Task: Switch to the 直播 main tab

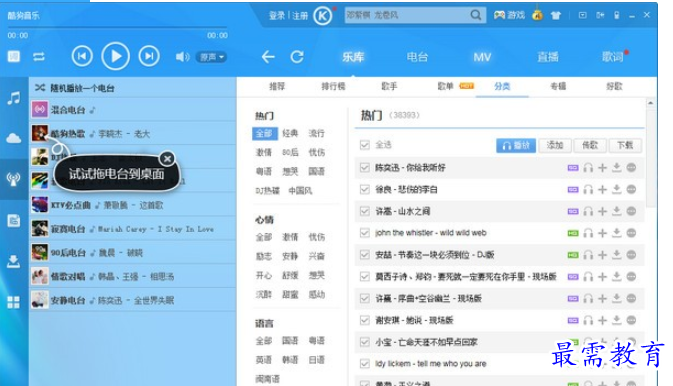Action: [548, 57]
